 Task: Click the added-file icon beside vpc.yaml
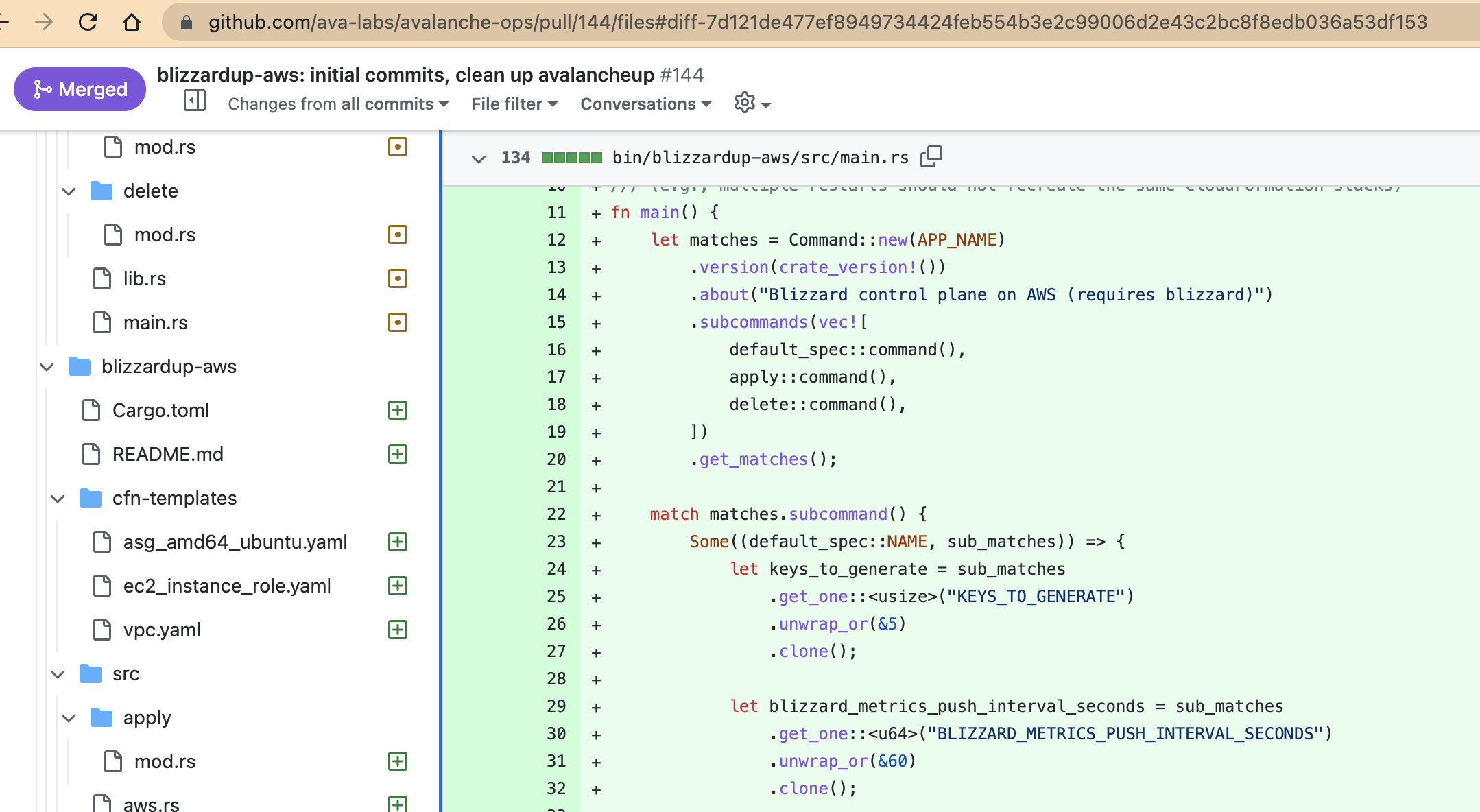pyautogui.click(x=398, y=630)
